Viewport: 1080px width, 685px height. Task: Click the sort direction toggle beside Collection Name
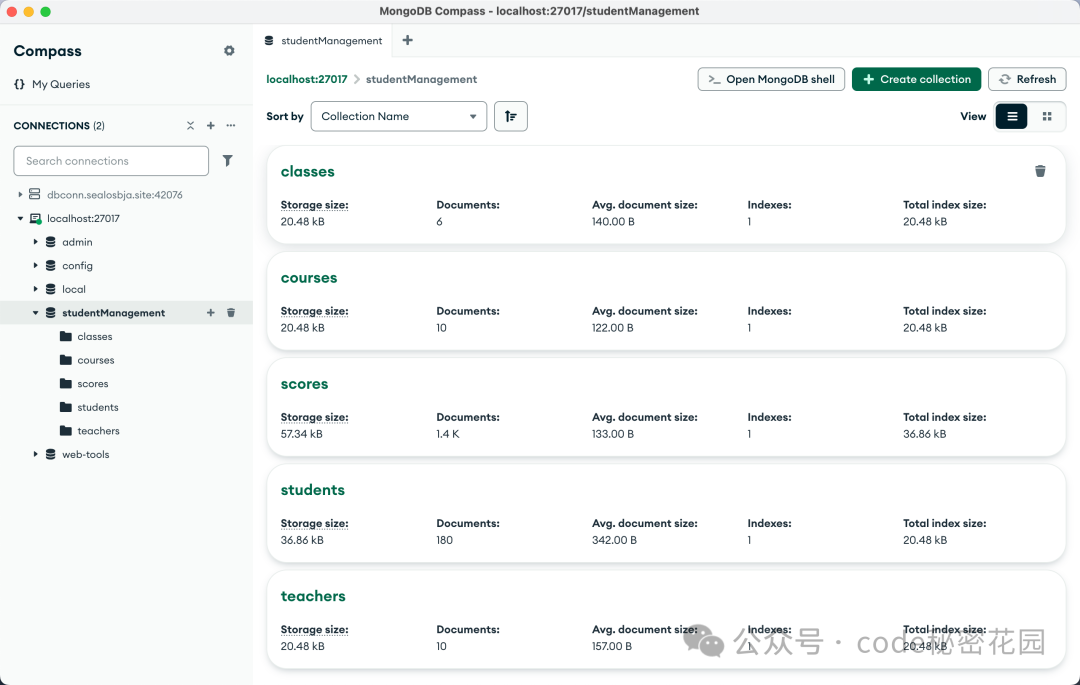pos(510,116)
